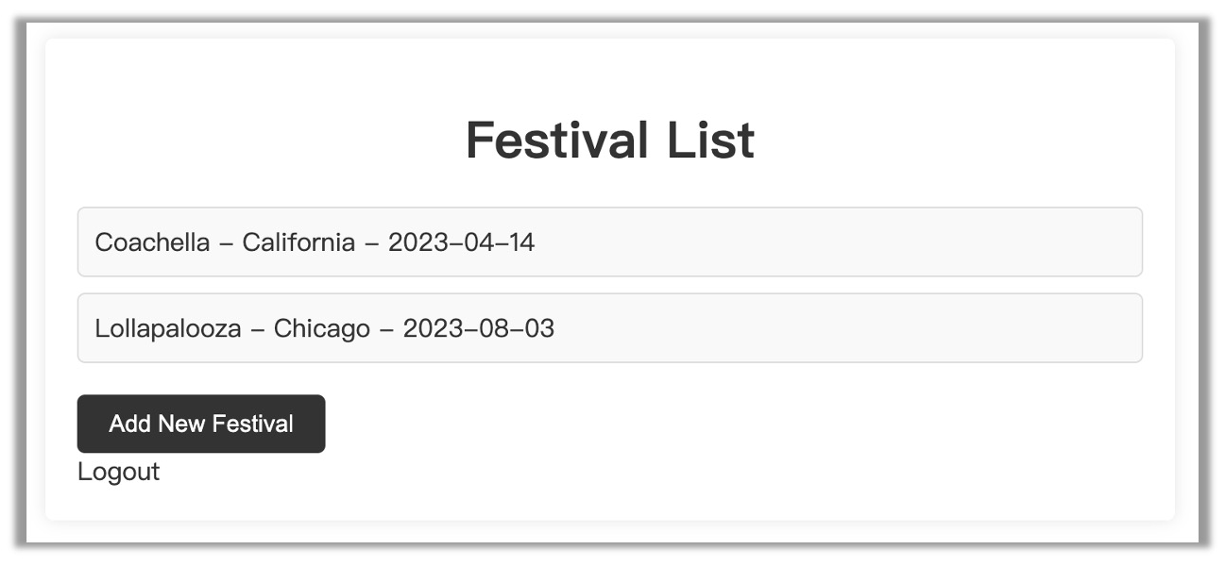Open the Coachella festival entry
The image size is (1226, 566).
point(609,242)
